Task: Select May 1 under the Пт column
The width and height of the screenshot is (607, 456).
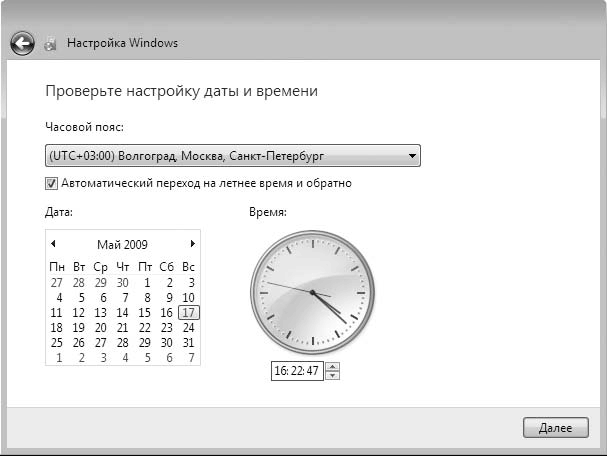Action: click(147, 283)
